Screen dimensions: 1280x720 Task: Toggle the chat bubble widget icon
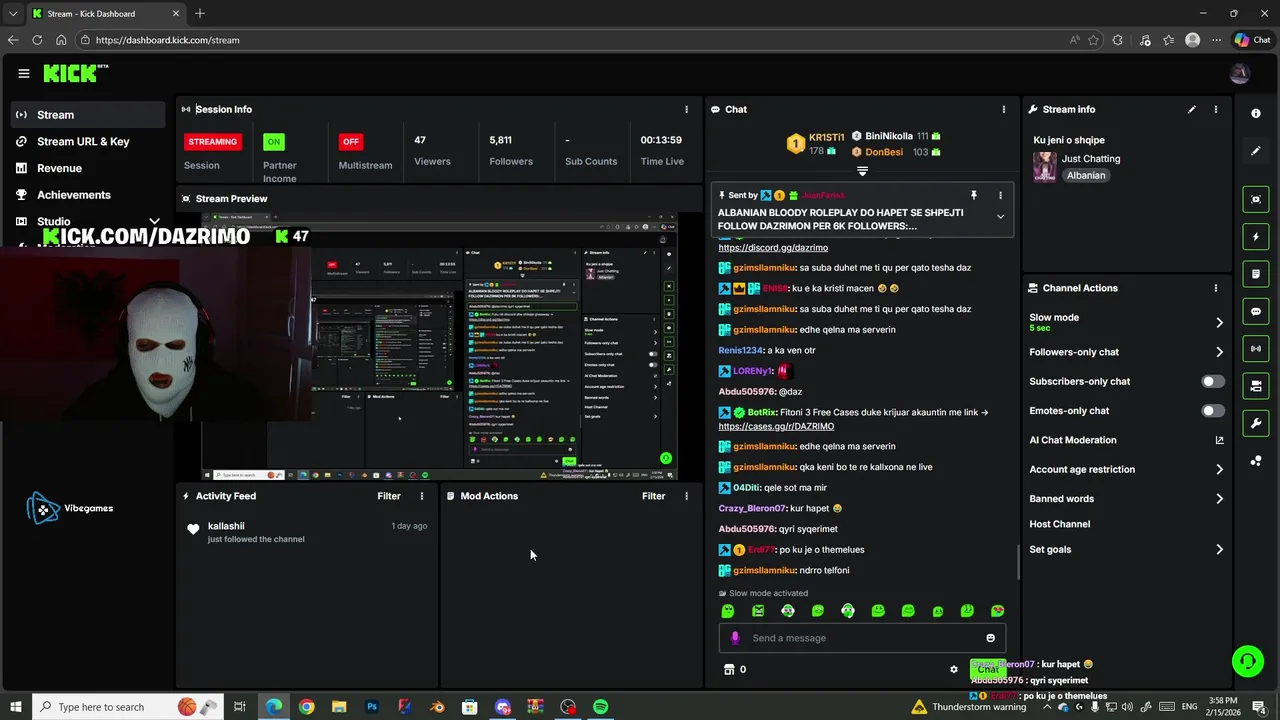tap(1256, 311)
